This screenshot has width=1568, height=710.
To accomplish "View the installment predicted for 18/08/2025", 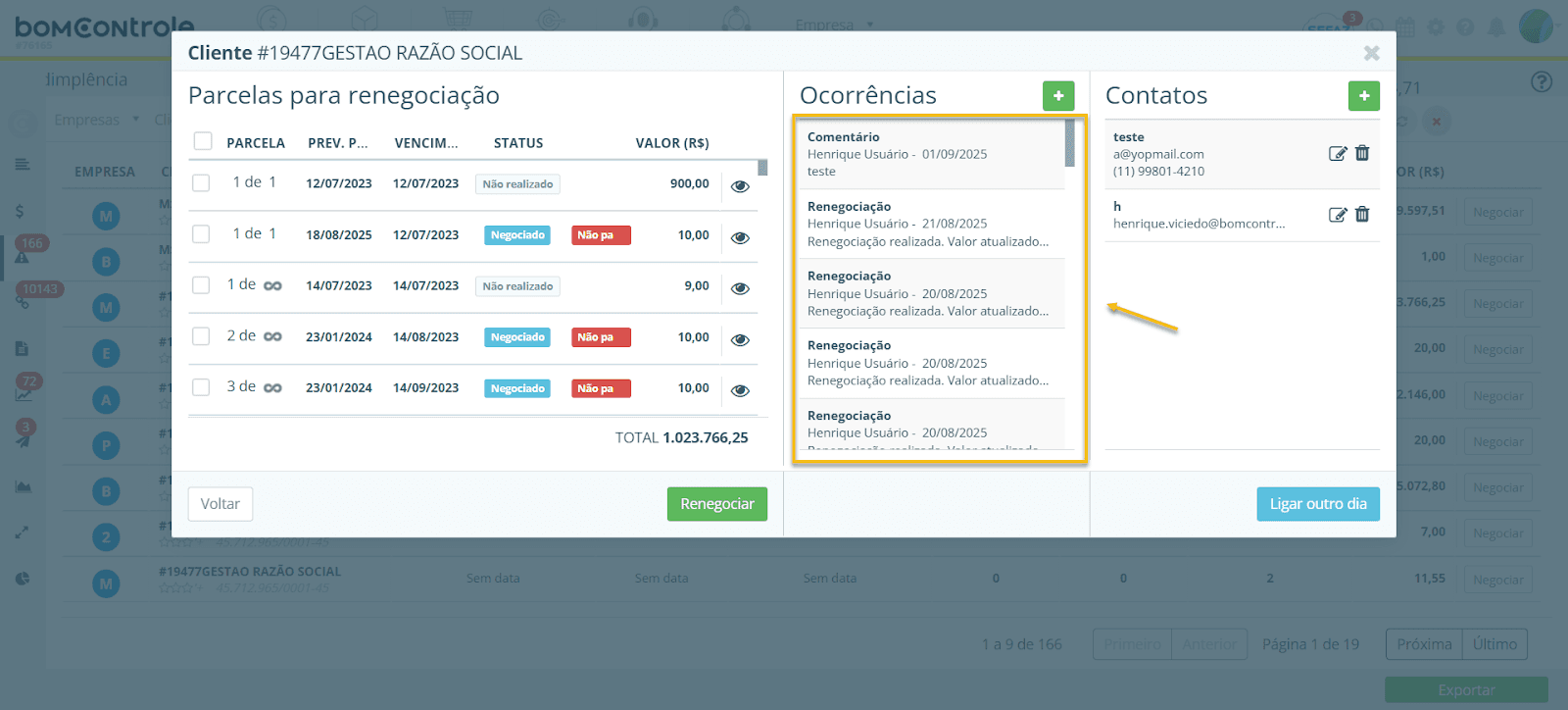I will [740, 237].
